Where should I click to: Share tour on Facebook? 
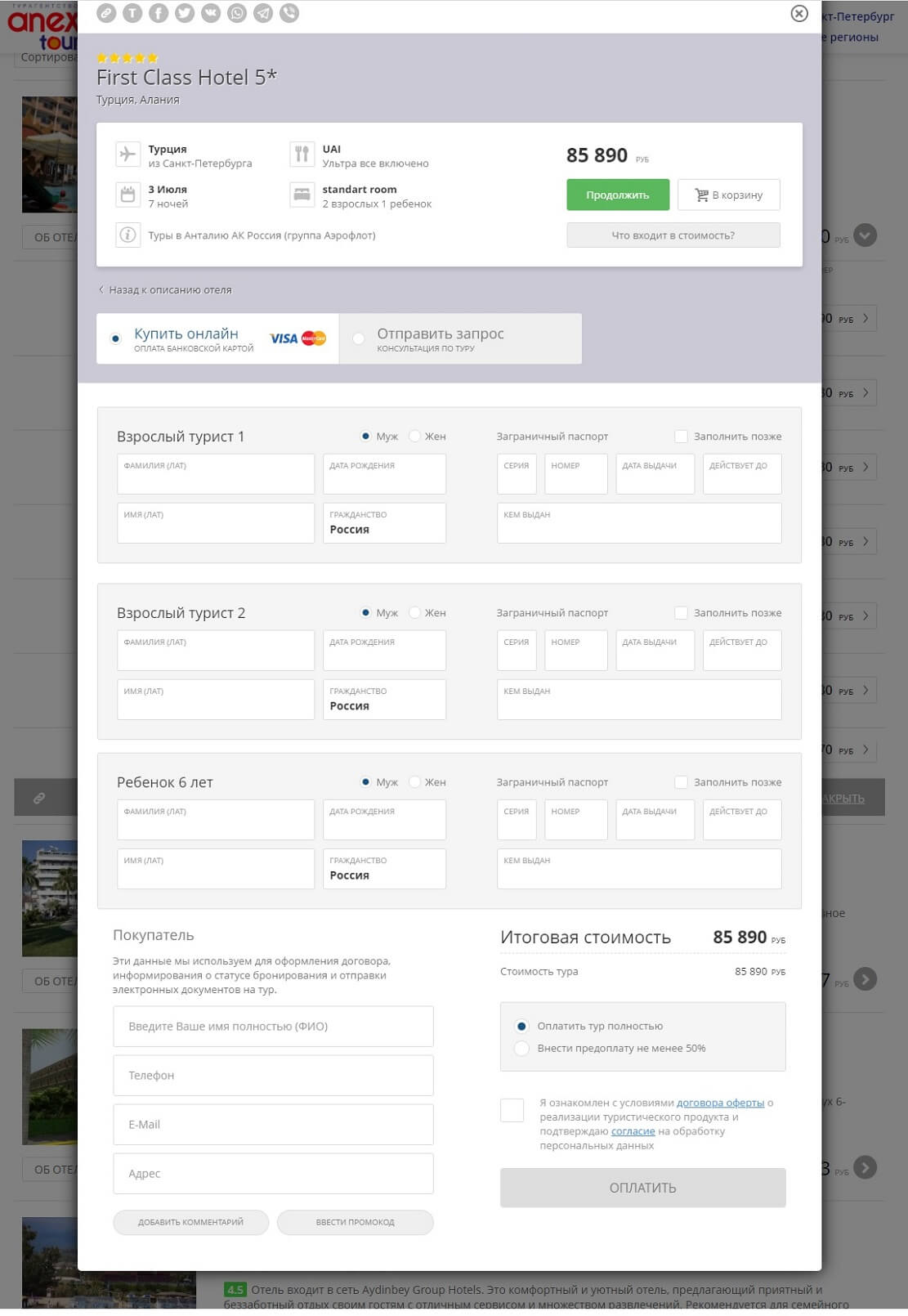coord(159,13)
